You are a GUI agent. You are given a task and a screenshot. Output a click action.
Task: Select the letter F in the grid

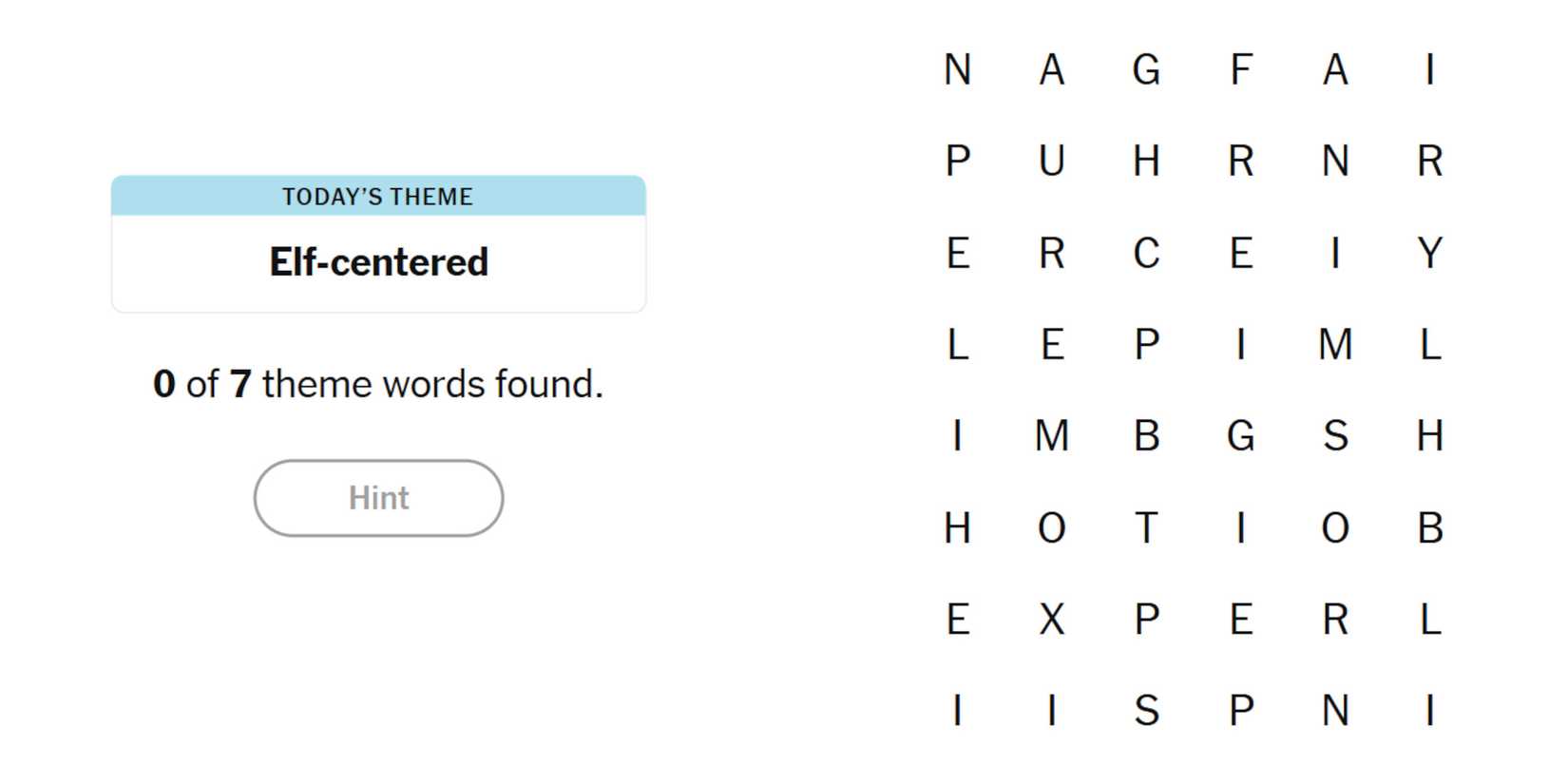pos(1240,69)
